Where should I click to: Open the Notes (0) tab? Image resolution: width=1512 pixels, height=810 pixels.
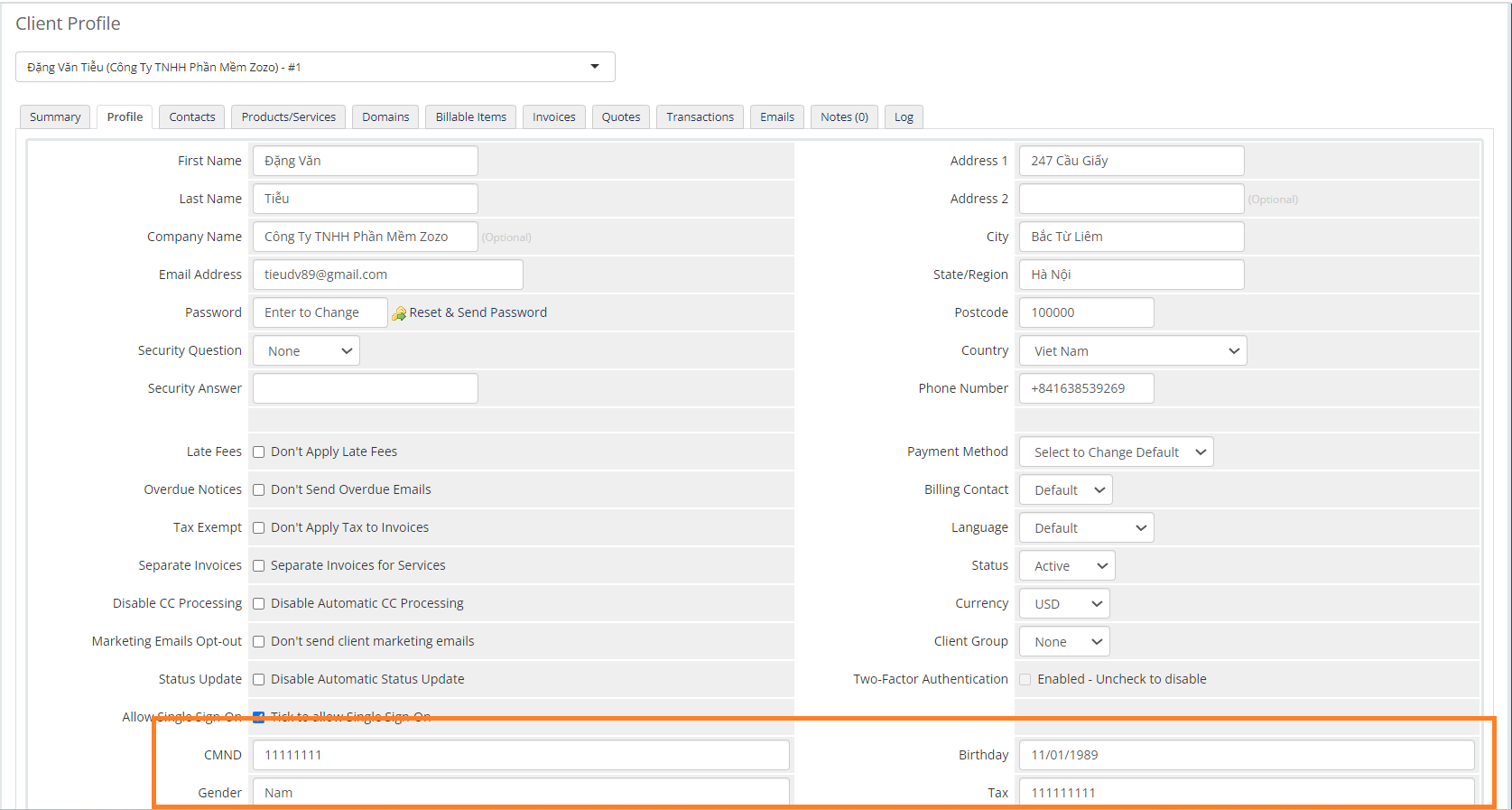(844, 116)
